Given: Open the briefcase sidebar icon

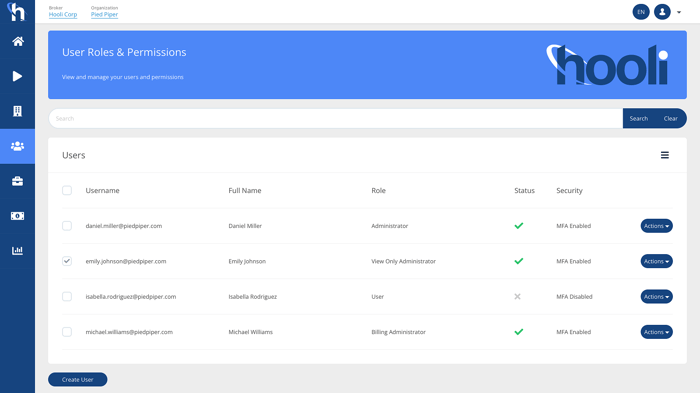Looking at the screenshot, I should tap(17, 181).
